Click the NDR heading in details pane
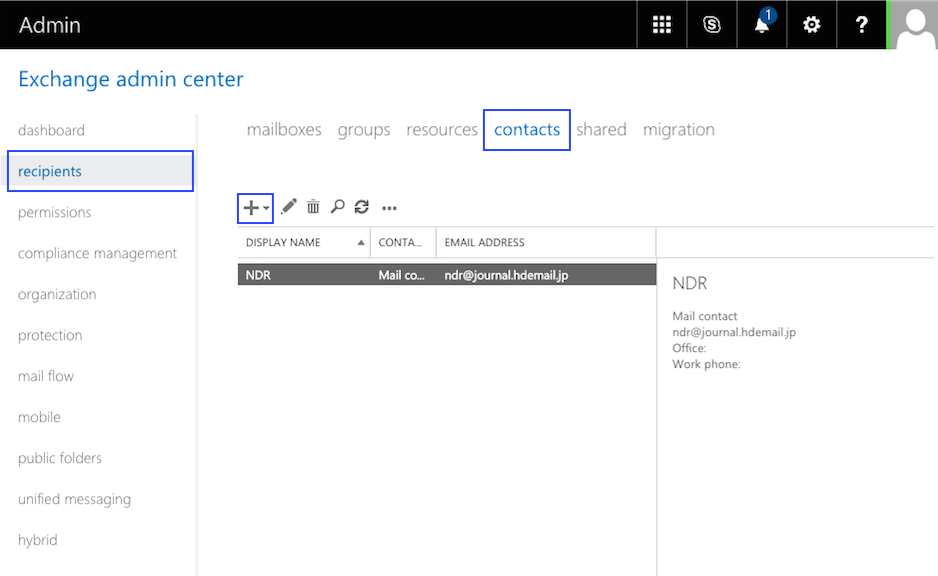This screenshot has height=576, width=938. click(690, 283)
